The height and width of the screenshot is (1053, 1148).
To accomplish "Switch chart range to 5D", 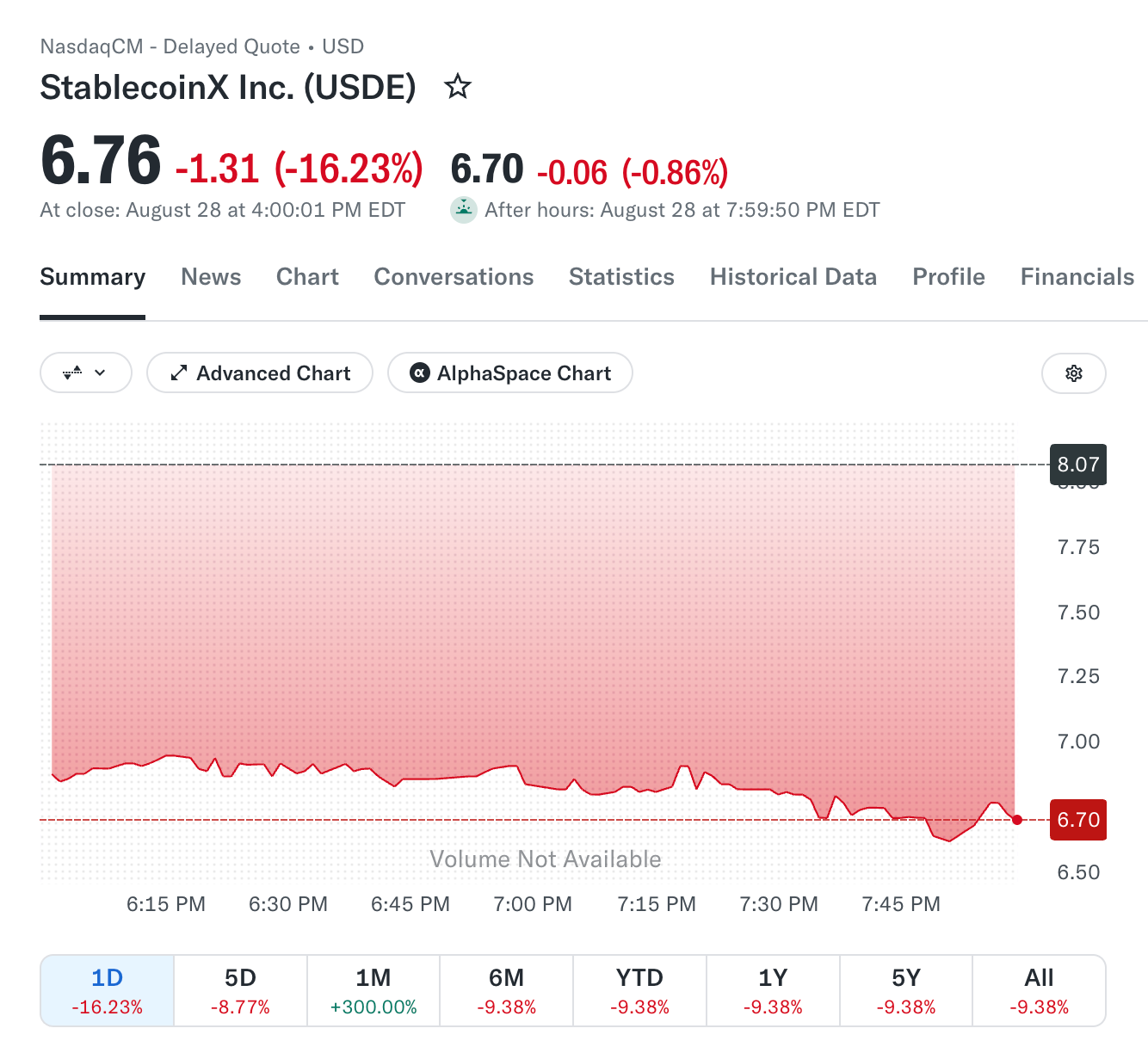I will pos(241,990).
